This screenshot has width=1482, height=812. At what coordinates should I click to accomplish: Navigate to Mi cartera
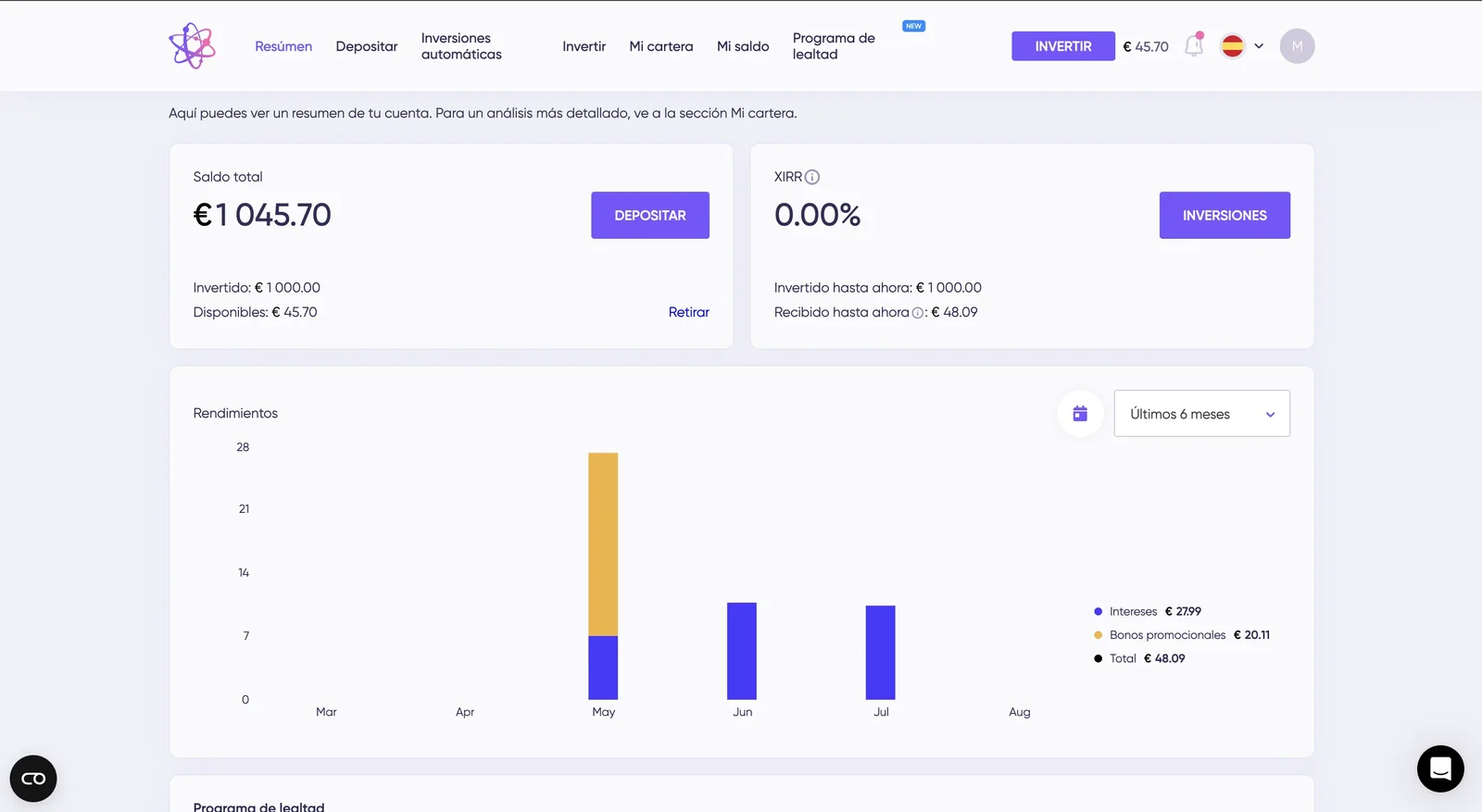pyautogui.click(x=661, y=46)
